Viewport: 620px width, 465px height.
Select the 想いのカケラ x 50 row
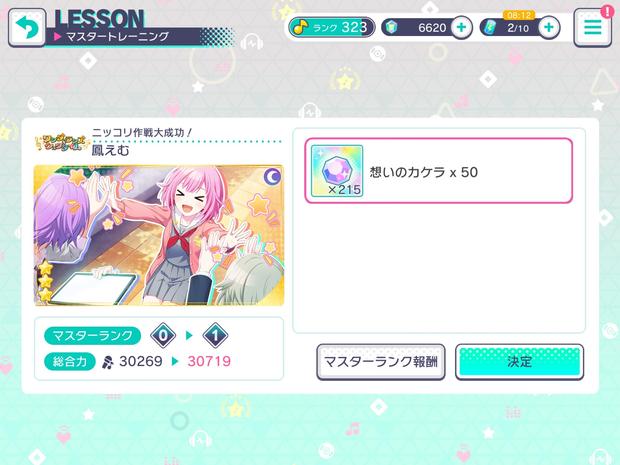coord(439,171)
